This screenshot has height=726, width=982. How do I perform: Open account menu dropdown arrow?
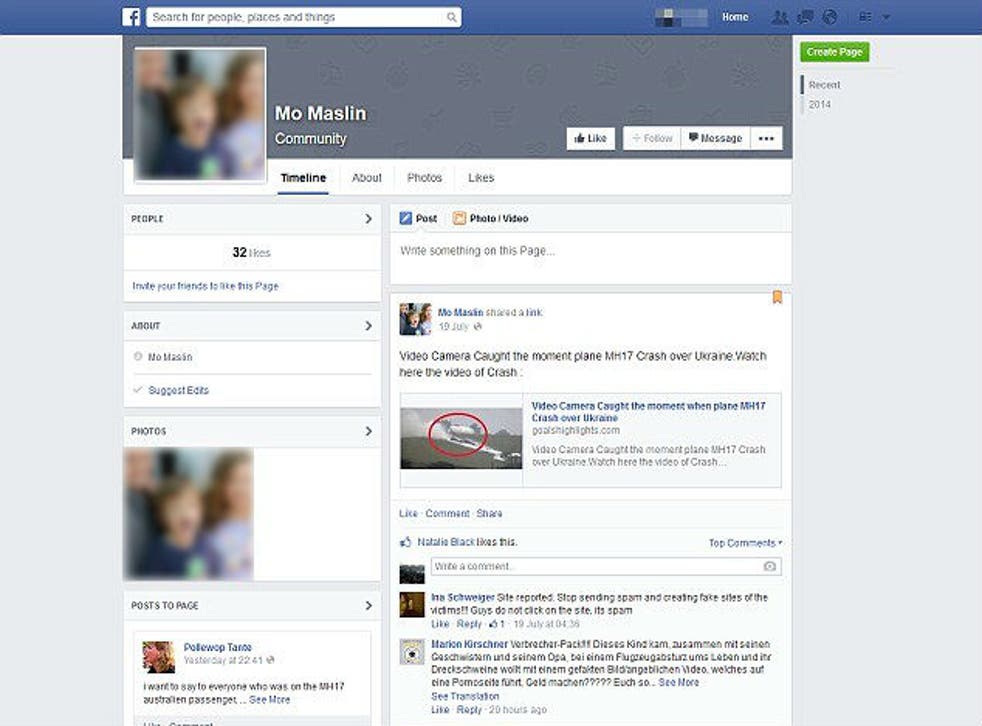886,17
